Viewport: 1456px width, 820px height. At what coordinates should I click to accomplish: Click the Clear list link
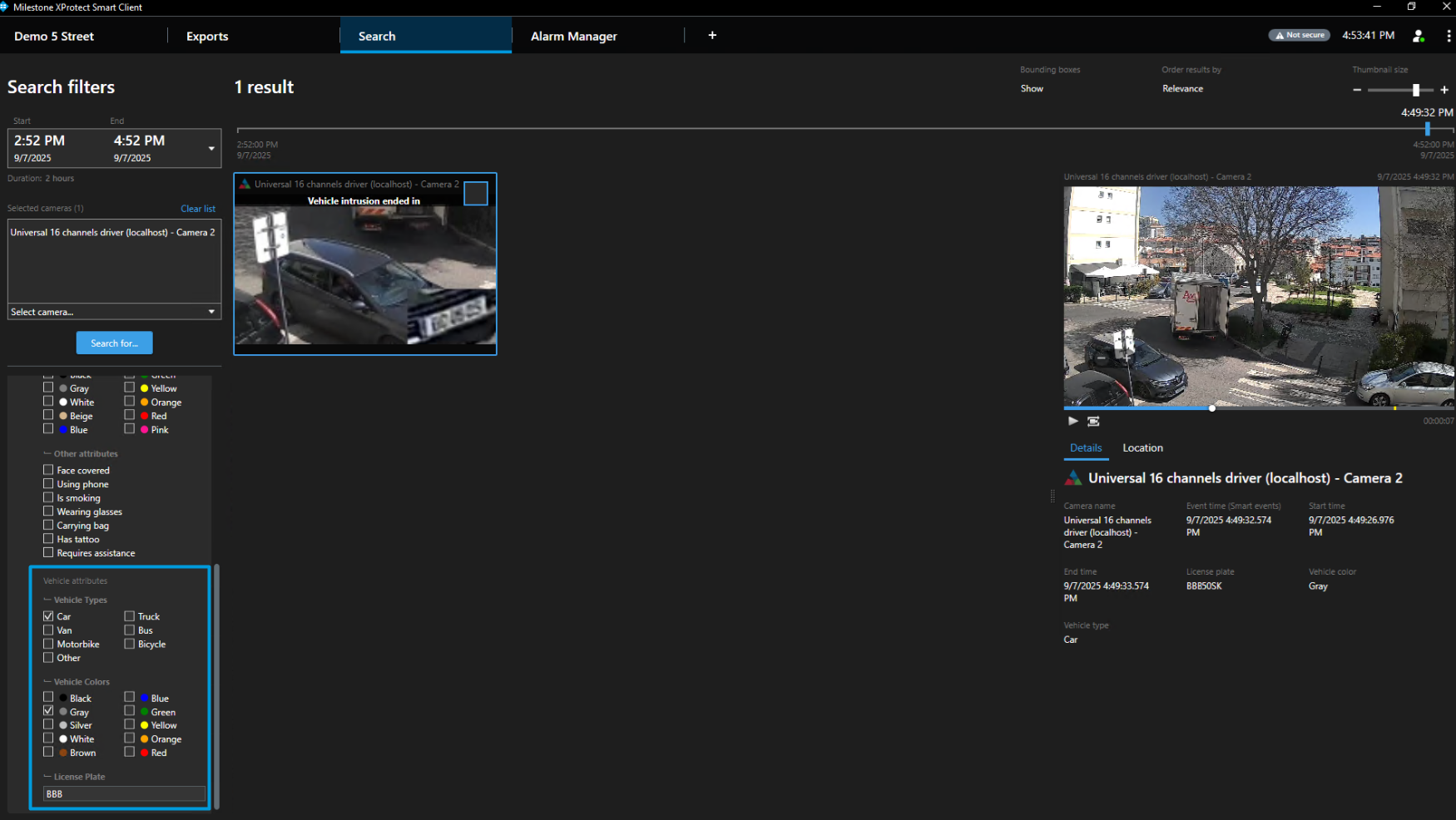pyautogui.click(x=198, y=209)
